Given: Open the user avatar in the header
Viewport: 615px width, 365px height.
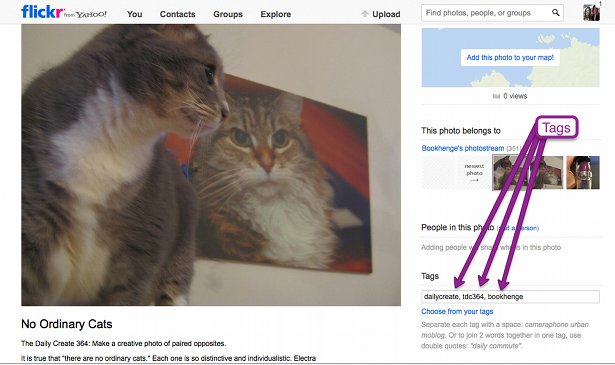Looking at the screenshot, I should (x=591, y=13).
